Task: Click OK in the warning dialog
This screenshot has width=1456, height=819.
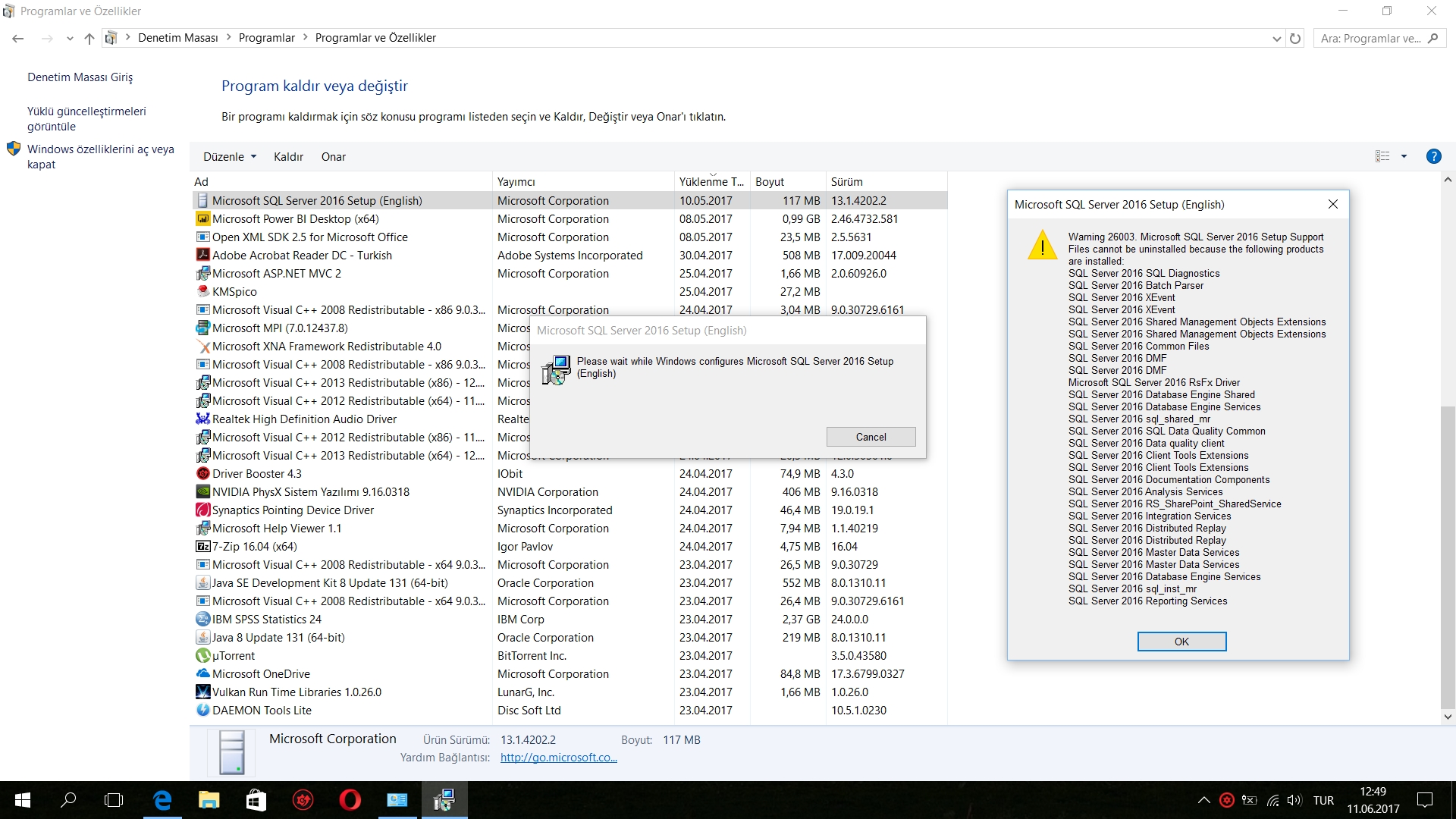Action: 1181,642
